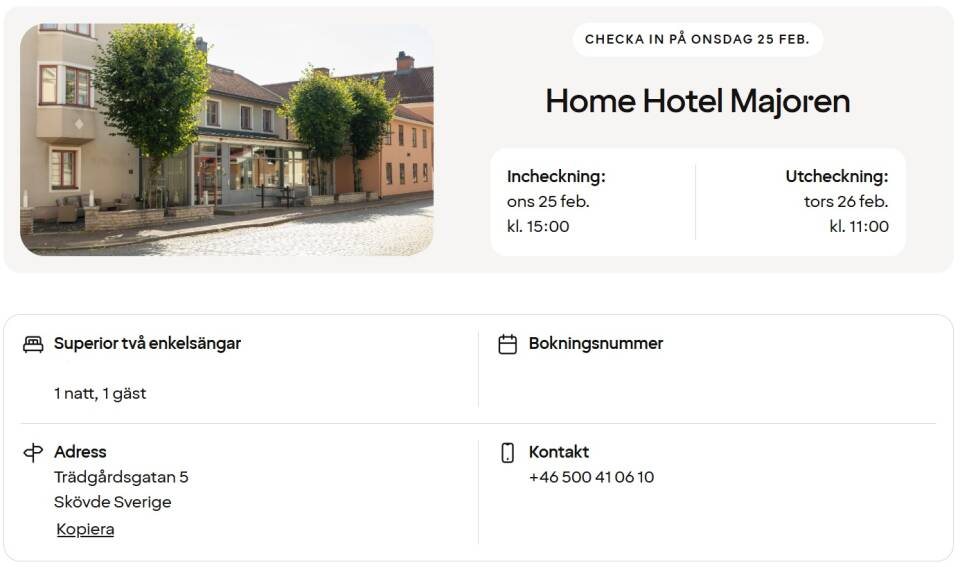This screenshot has width=960, height=567.
Task: Click the 'Superior två enkelsängar' room title
Action: (147, 344)
